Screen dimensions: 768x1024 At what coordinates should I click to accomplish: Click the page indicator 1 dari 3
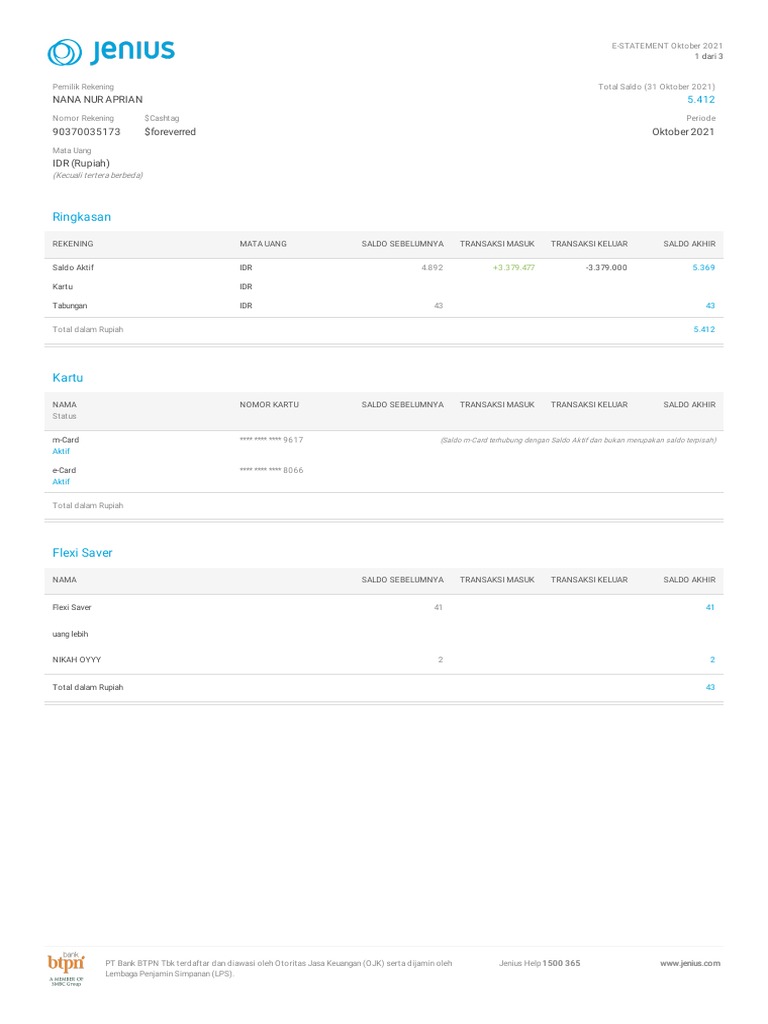click(709, 56)
